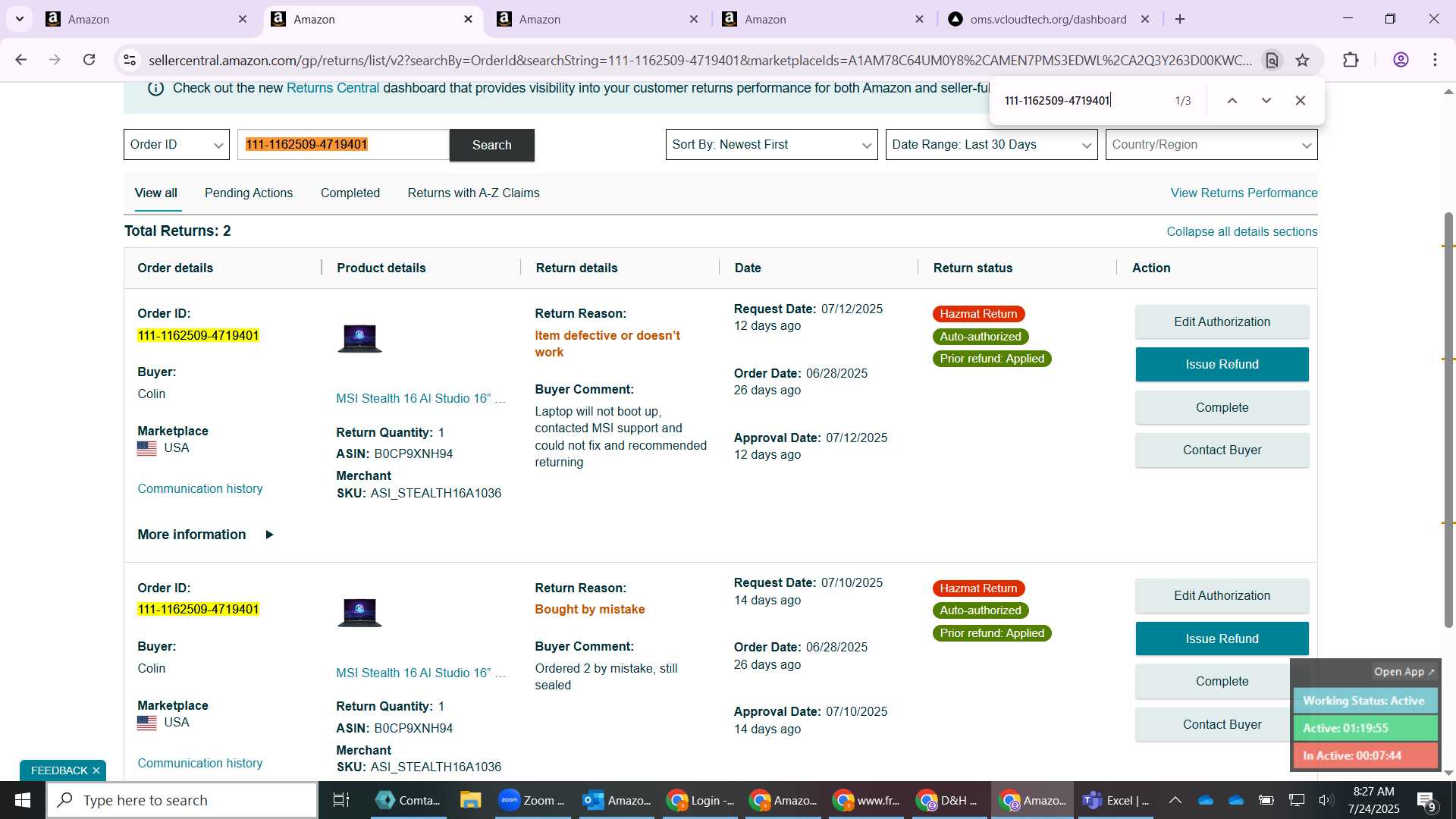The image size is (1456, 819).
Task: Open the tab search dropdown arrow
Action: click(19, 19)
